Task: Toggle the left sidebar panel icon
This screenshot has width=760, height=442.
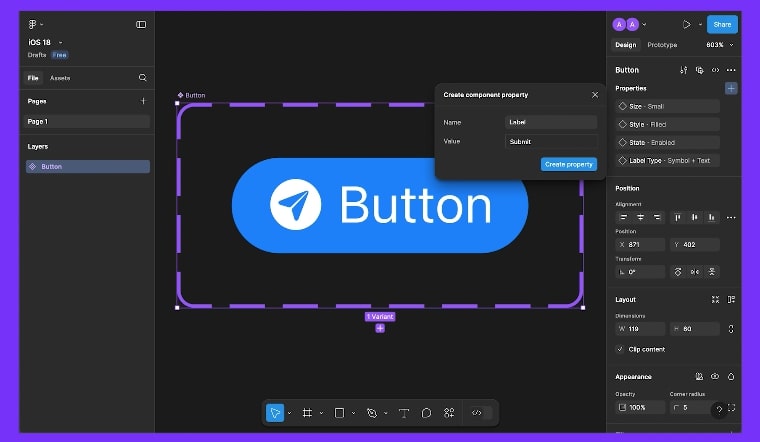Action: tap(141, 24)
